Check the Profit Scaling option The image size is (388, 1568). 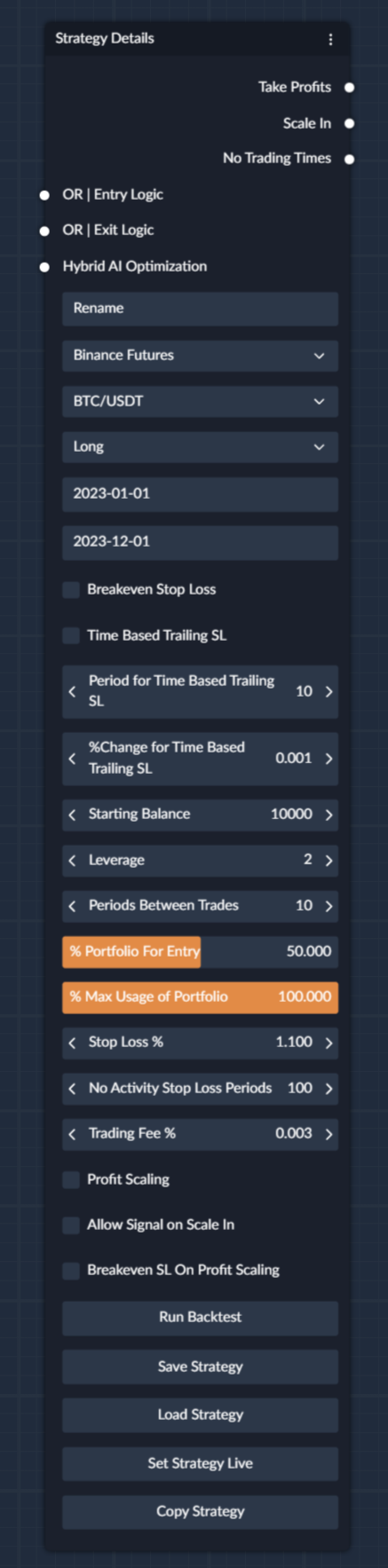(x=71, y=1179)
